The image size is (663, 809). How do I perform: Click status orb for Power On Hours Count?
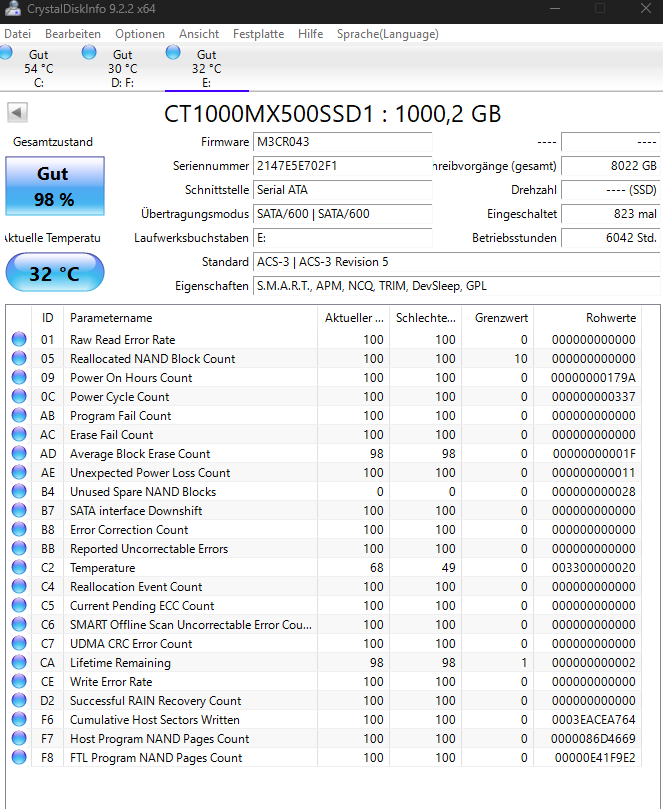click(x=19, y=377)
